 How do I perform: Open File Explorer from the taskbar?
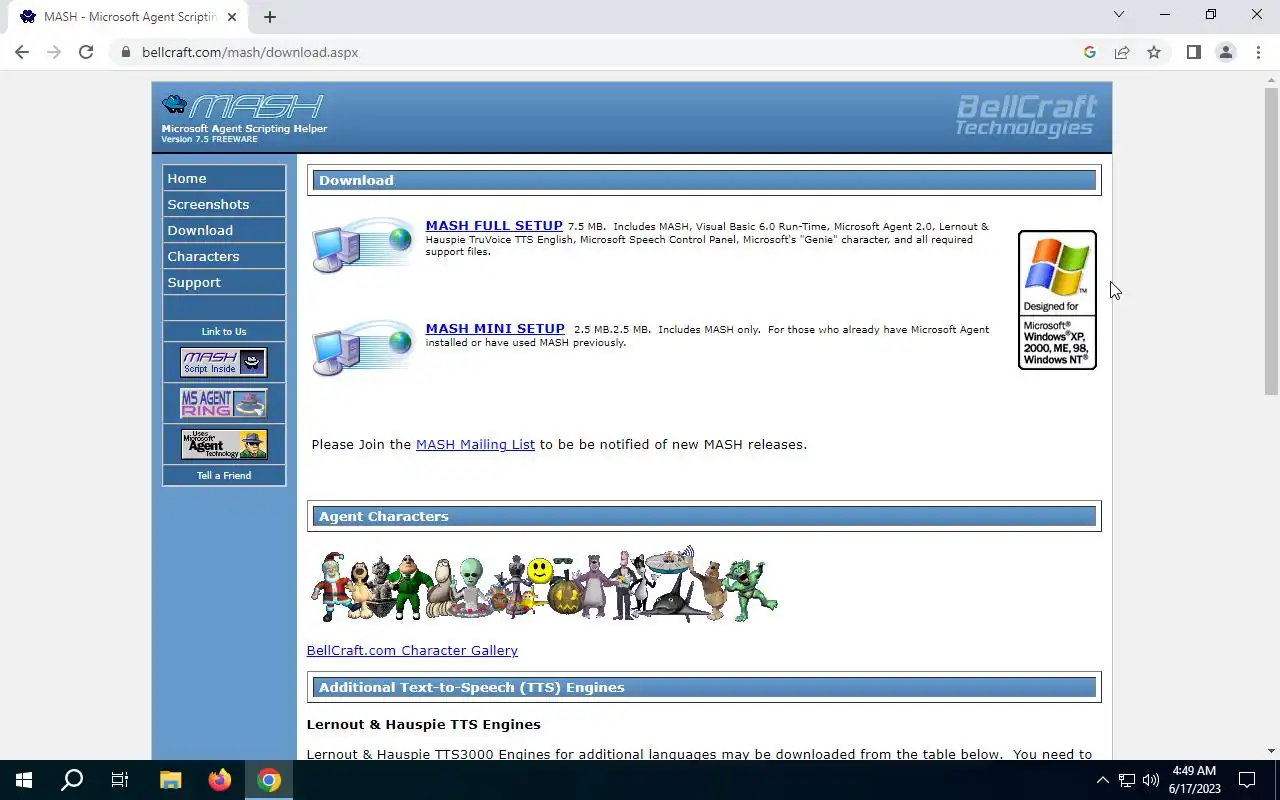(171, 780)
